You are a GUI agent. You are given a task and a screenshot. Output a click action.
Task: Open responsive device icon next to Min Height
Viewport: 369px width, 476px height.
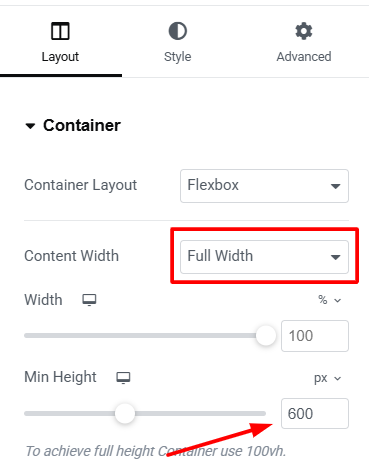pyautogui.click(x=123, y=378)
